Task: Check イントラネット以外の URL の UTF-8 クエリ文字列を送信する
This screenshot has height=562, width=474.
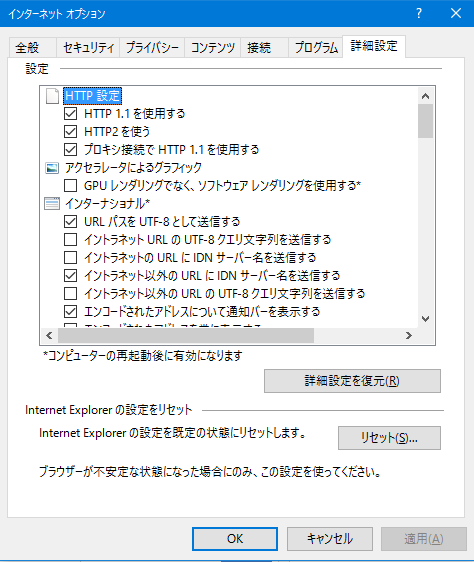Action: pyautogui.click(x=70, y=294)
